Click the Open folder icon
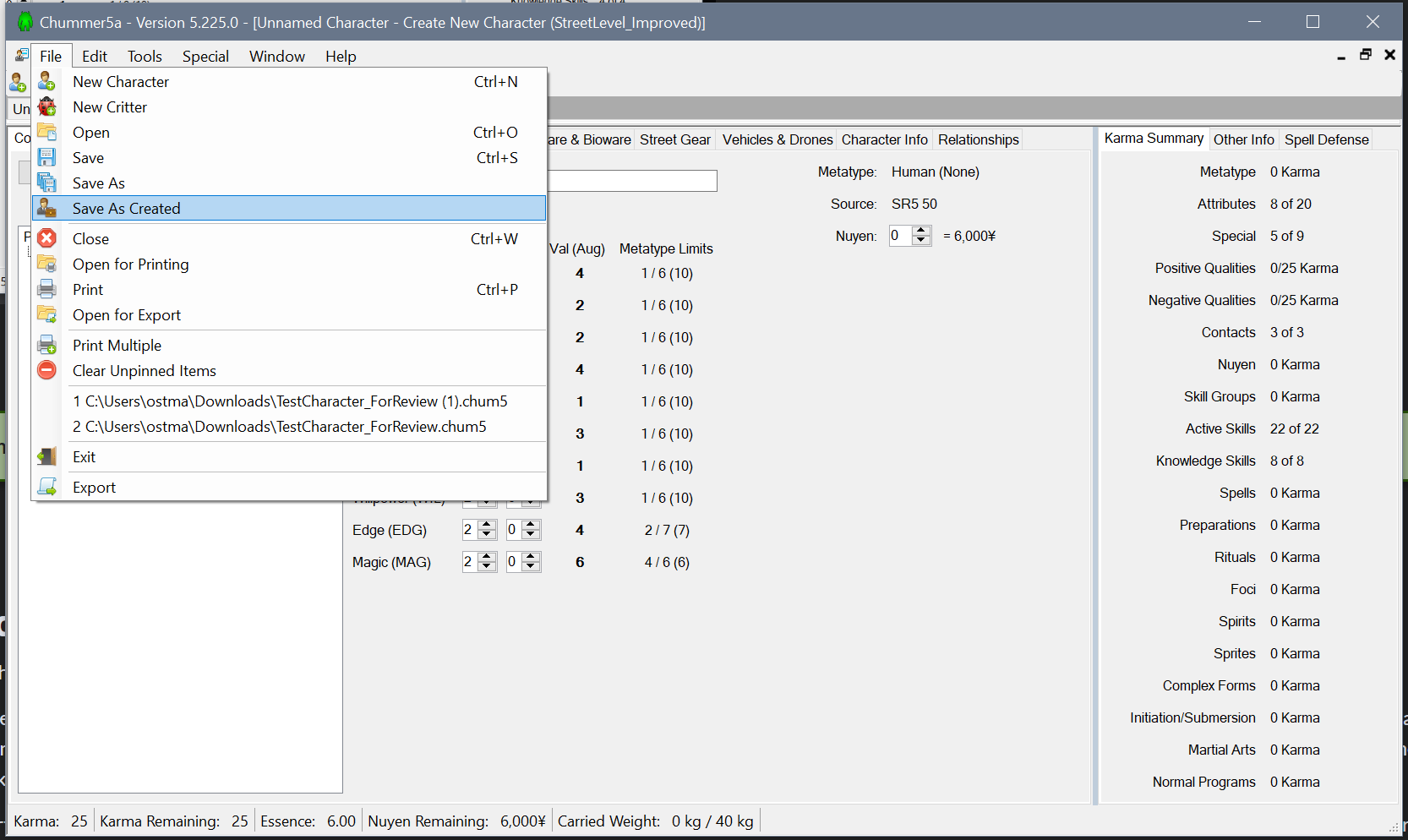 pos(47,132)
